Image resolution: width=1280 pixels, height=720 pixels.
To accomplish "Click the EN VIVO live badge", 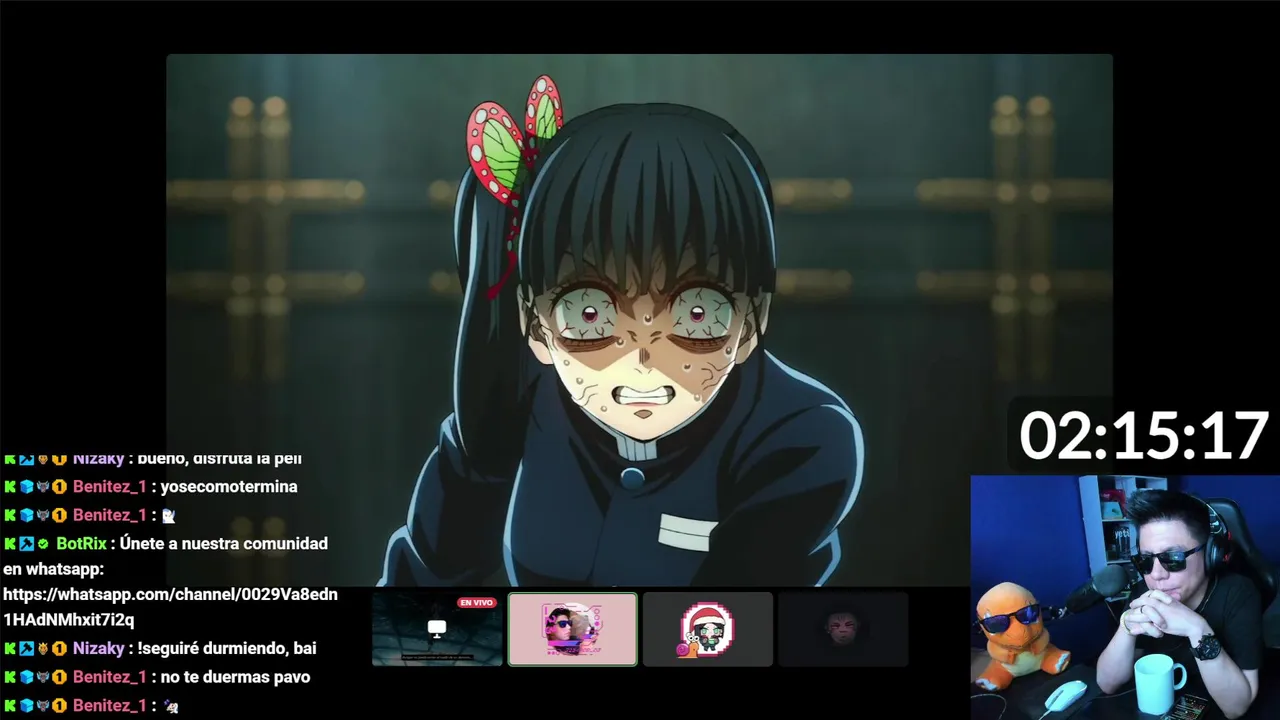I will (477, 603).
